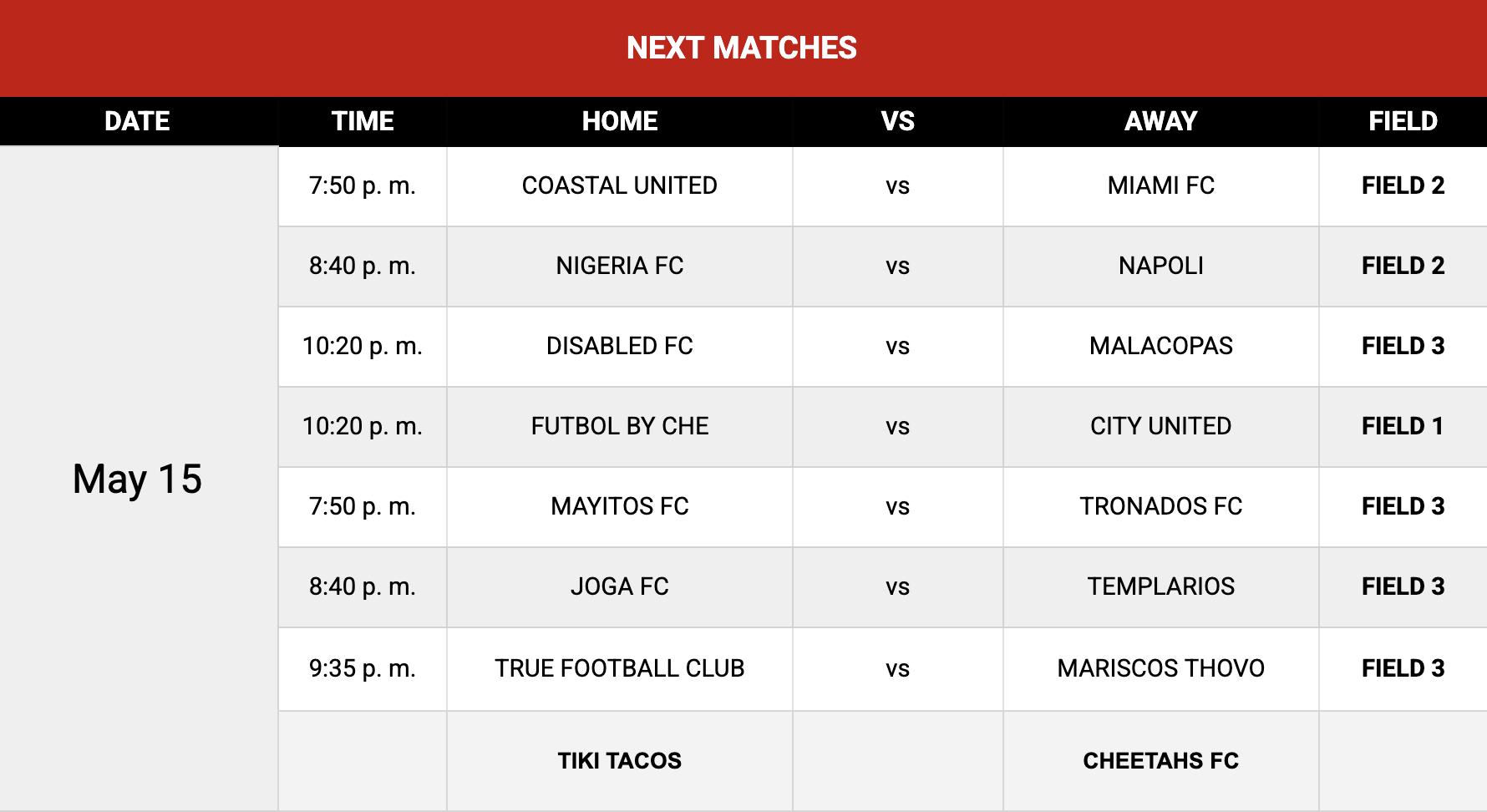Screen dimensions: 1487x812
Task: Select TIKI TACOS in bottom row
Action: [620, 760]
